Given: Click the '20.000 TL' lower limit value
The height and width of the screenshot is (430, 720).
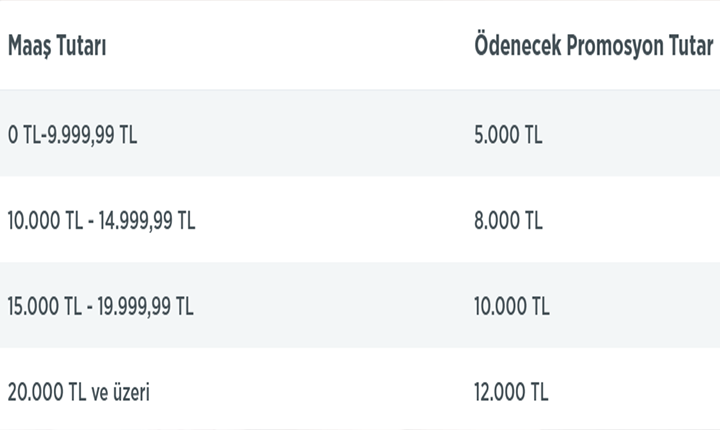Looking at the screenshot, I should pyautogui.click(x=45, y=392).
